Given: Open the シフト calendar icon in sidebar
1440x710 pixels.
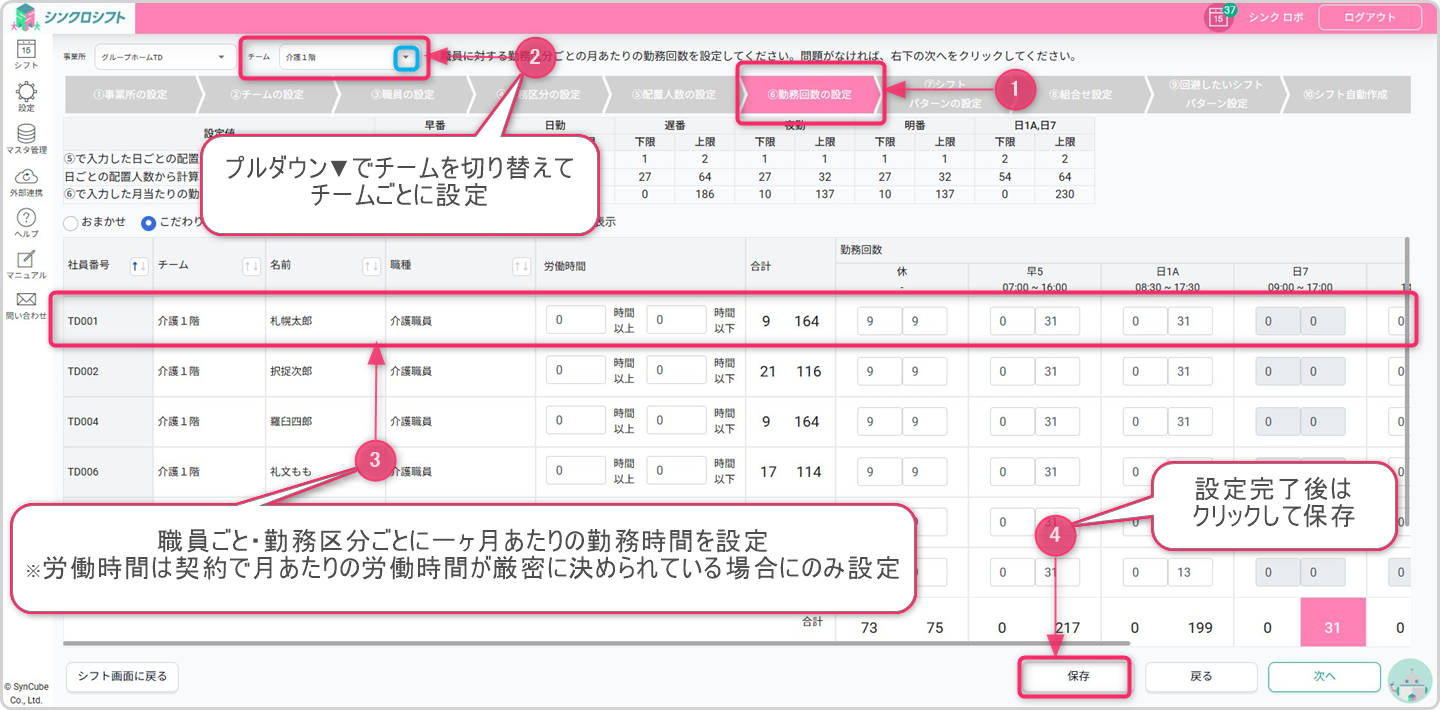Looking at the screenshot, I should click(26, 49).
